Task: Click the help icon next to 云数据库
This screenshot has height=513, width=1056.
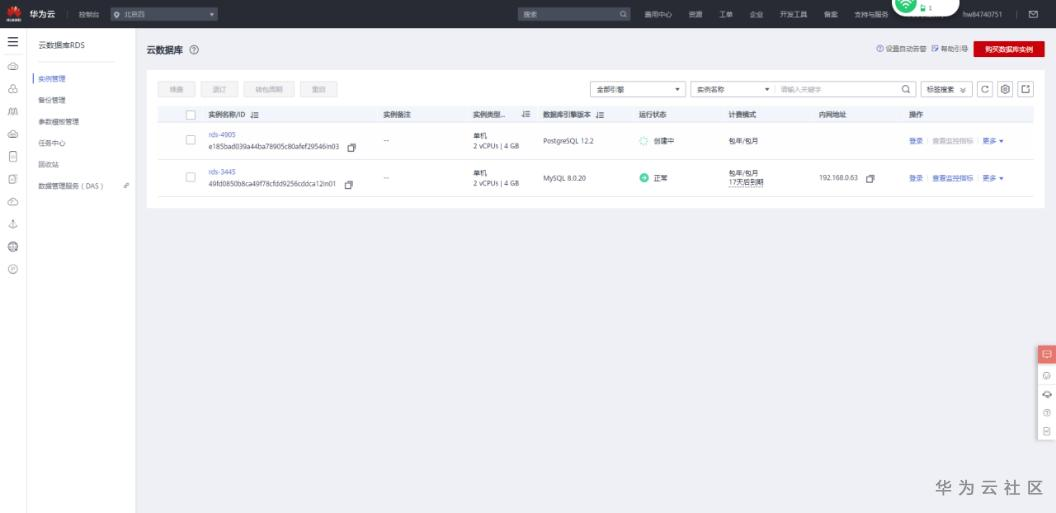Action: point(194,50)
